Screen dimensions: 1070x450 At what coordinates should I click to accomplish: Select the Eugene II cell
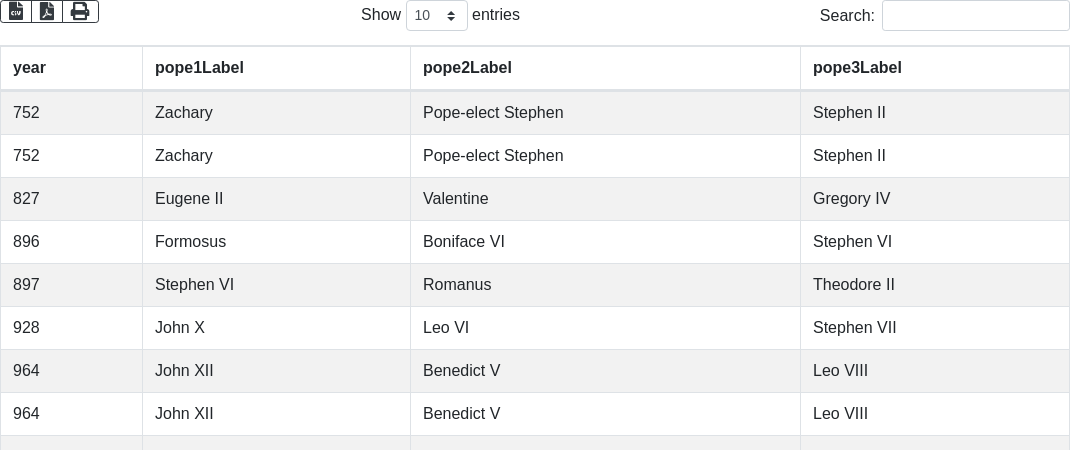(x=276, y=199)
